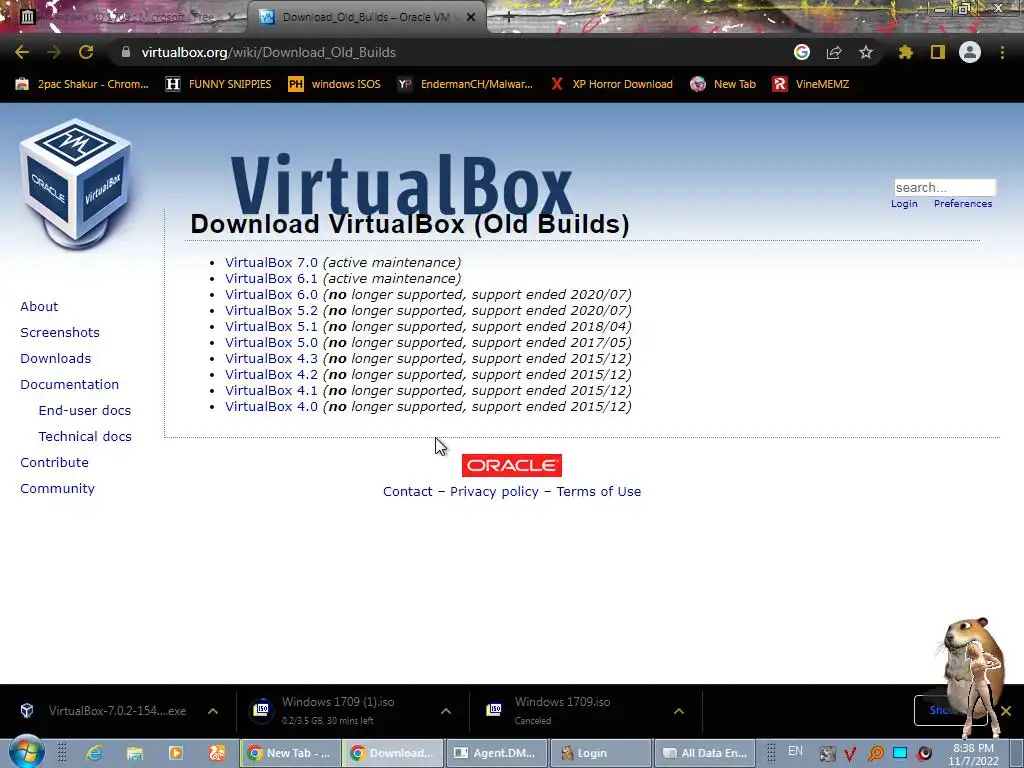Expand options for canceled Windows 1709.iso
1024x768 pixels.
[x=679, y=711]
